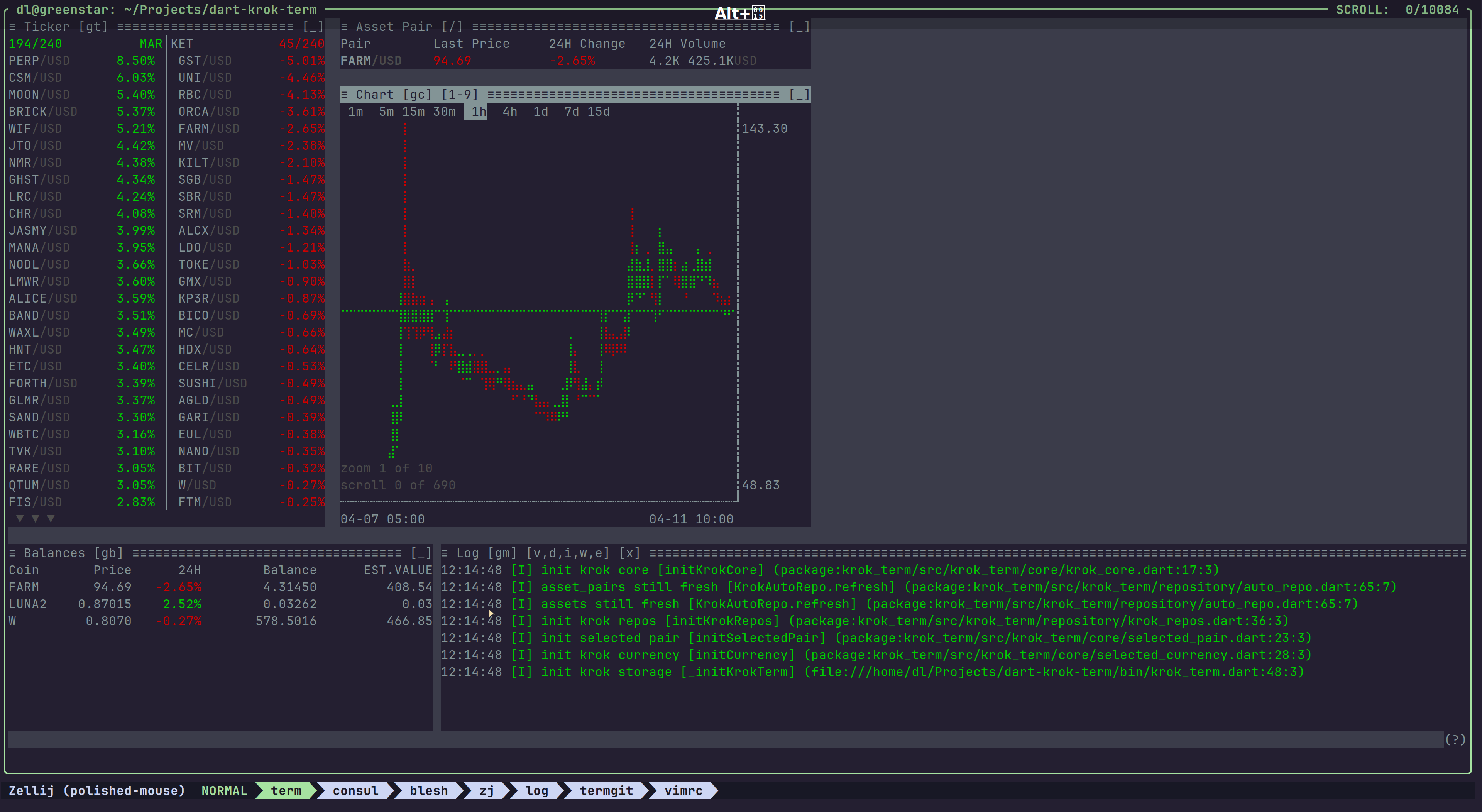The image size is (1482, 812).
Task: Open the Balances panel menu icon
Action: coord(12,553)
